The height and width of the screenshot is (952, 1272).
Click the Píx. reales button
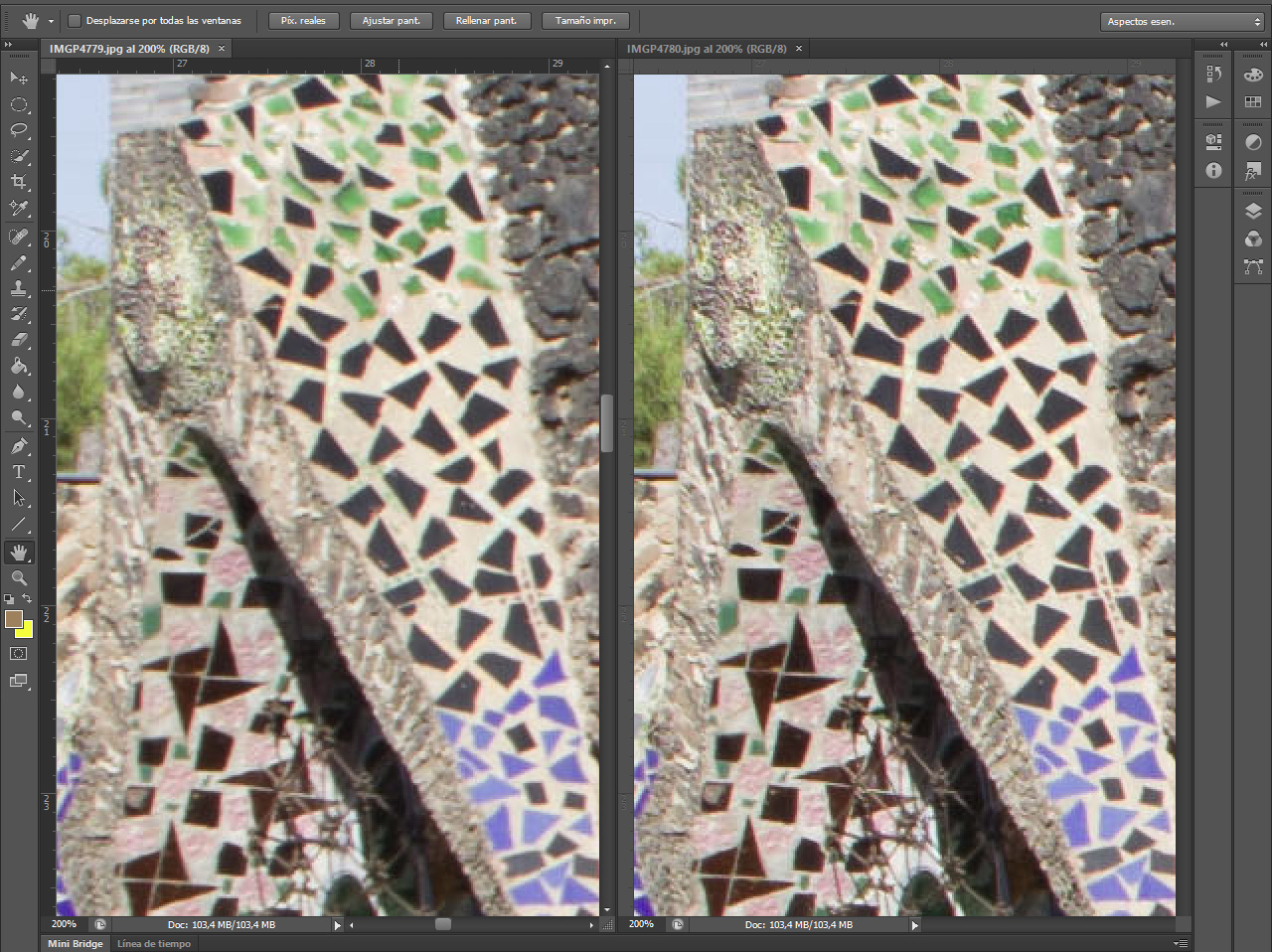(x=303, y=21)
